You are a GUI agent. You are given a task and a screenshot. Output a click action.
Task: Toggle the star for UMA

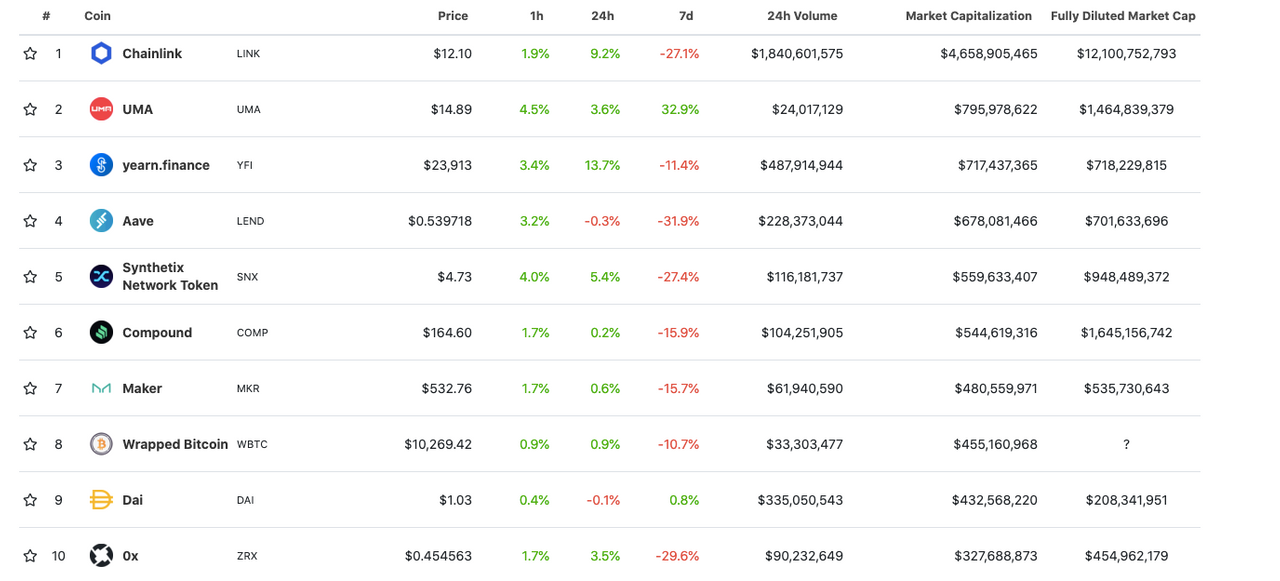click(x=30, y=109)
